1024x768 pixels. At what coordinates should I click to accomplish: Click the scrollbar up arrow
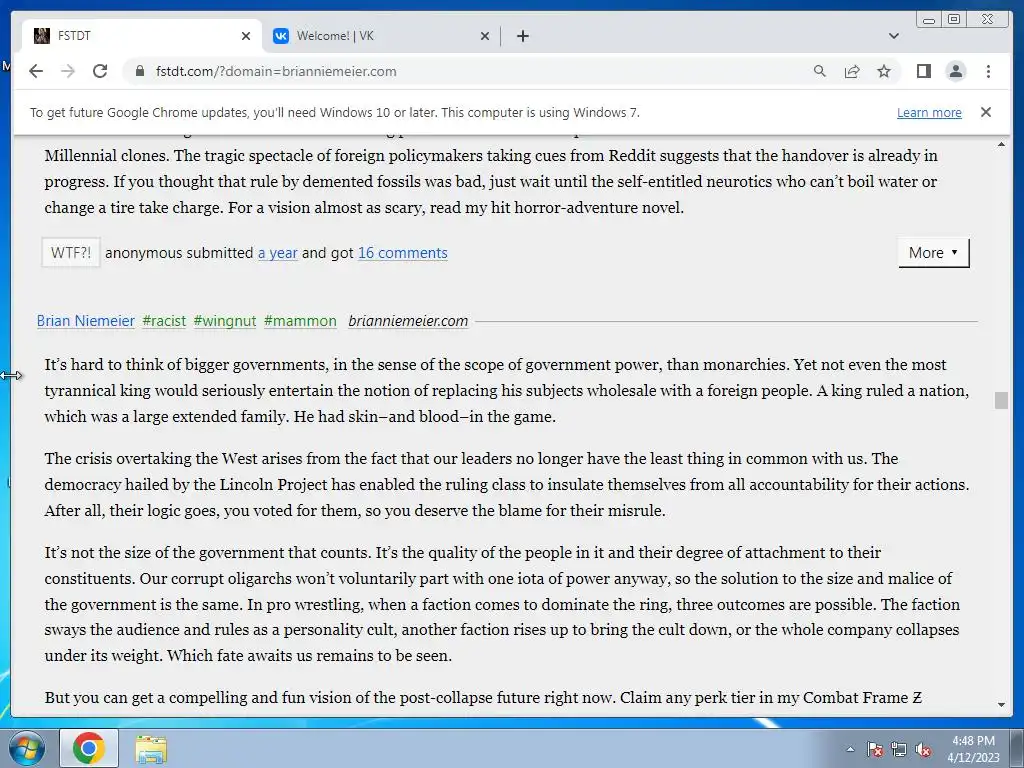(1001, 144)
